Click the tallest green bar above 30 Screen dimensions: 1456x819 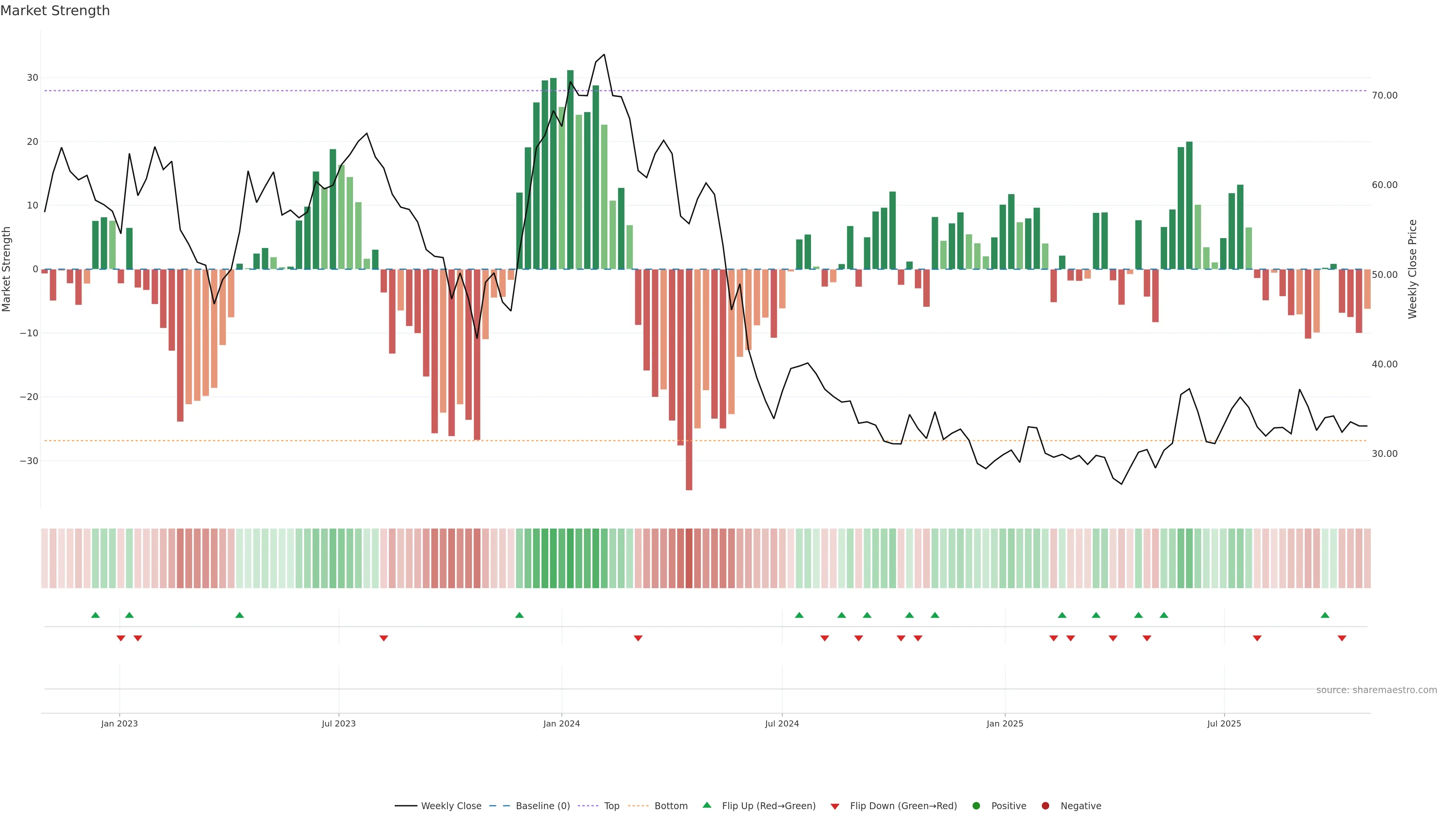click(570, 169)
